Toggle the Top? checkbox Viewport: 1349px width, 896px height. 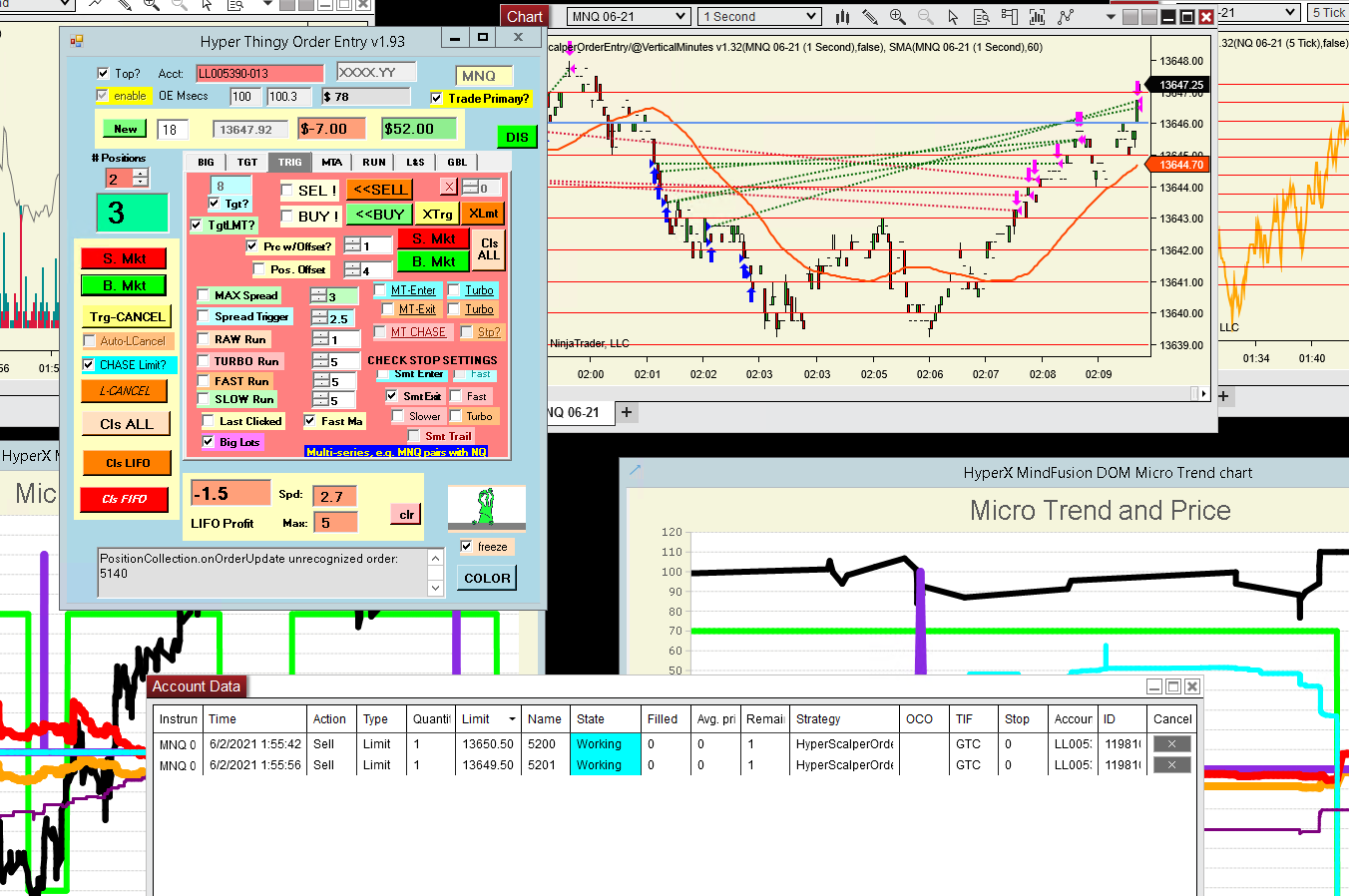[103, 73]
